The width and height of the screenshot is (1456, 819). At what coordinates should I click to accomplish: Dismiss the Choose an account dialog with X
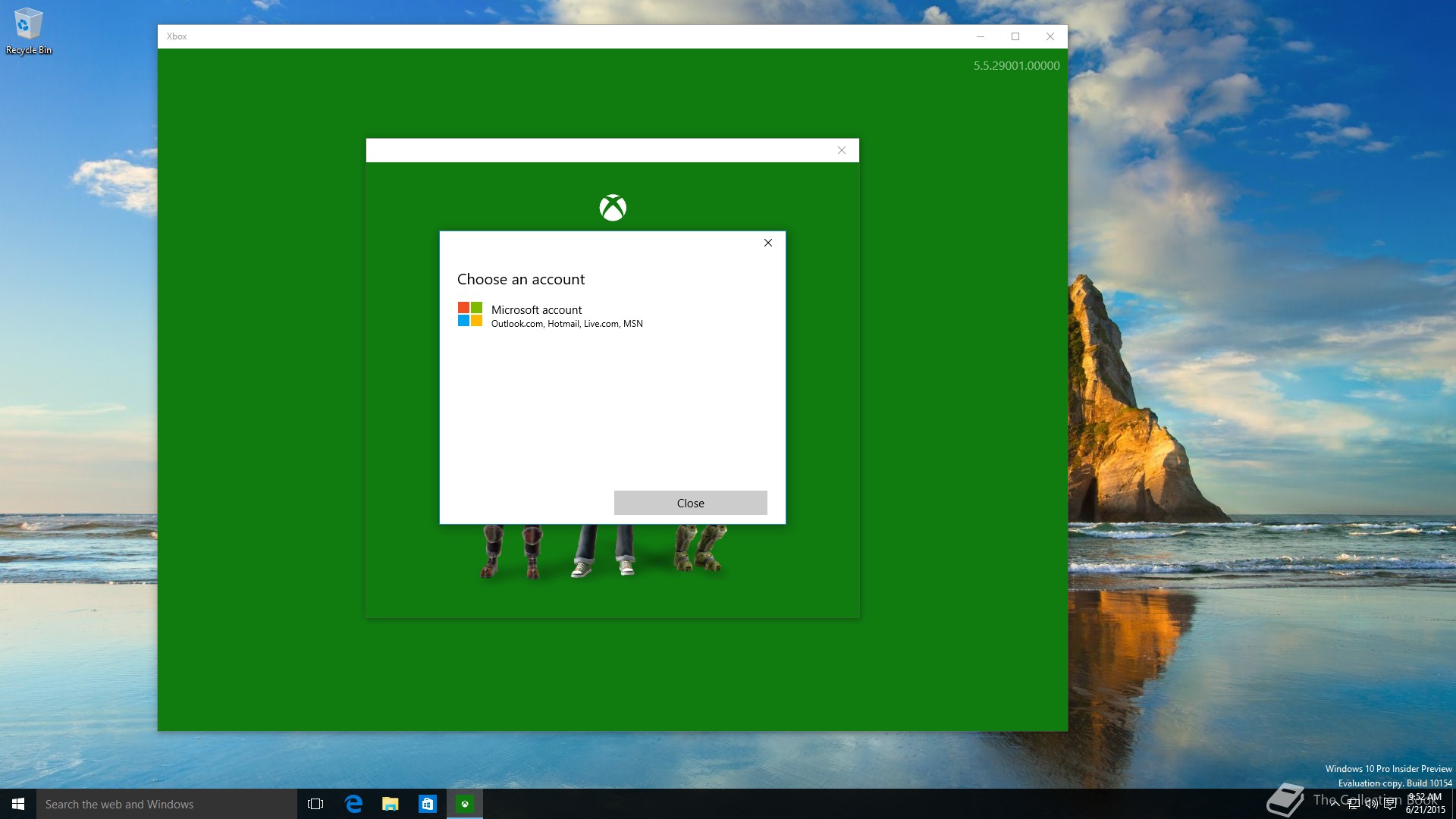tap(768, 243)
